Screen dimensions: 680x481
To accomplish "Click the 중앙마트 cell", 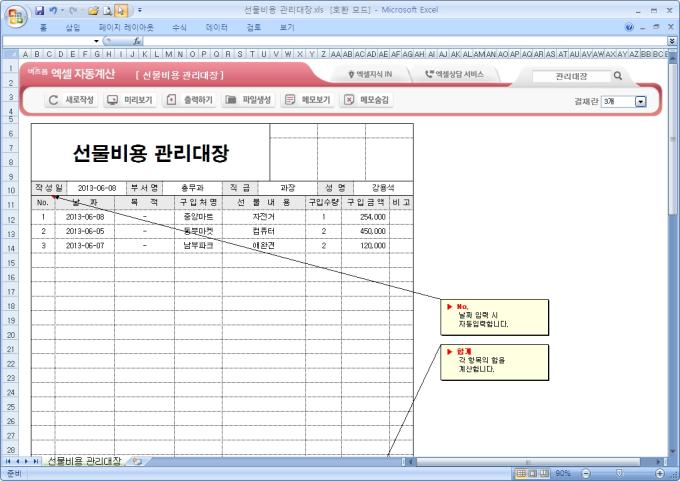I will click(198, 217).
